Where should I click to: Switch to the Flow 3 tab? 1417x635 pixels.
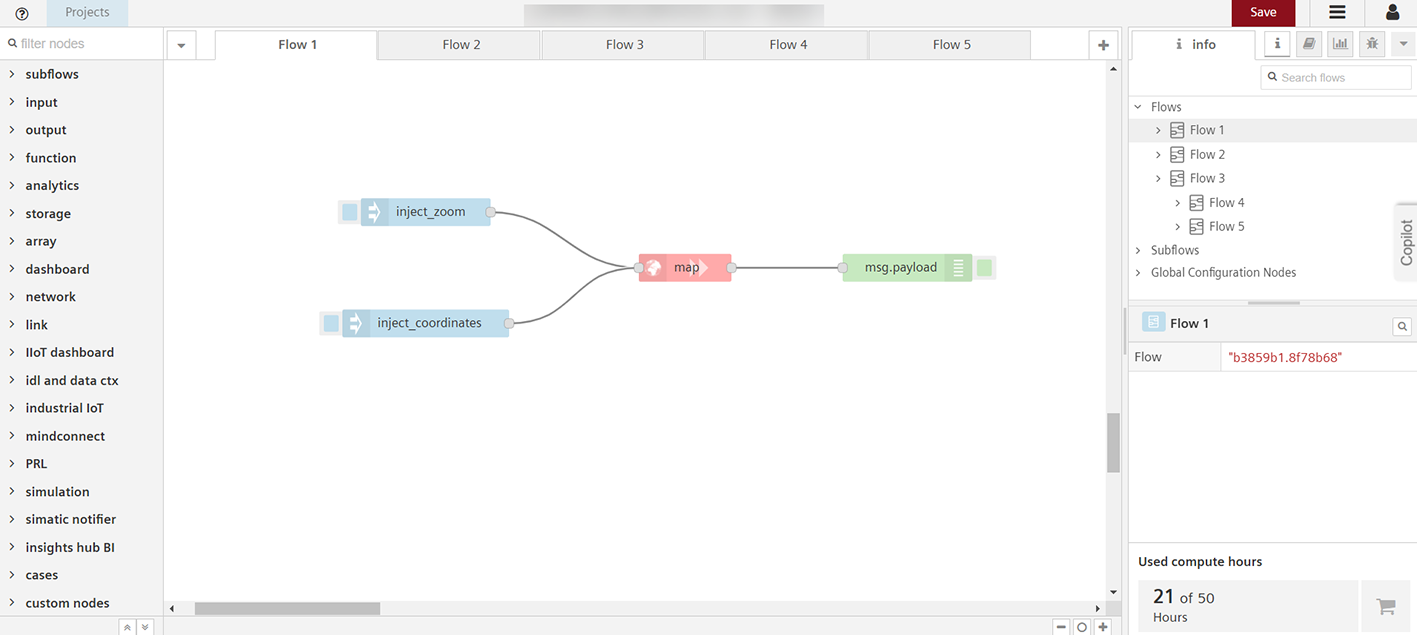[x=625, y=45]
